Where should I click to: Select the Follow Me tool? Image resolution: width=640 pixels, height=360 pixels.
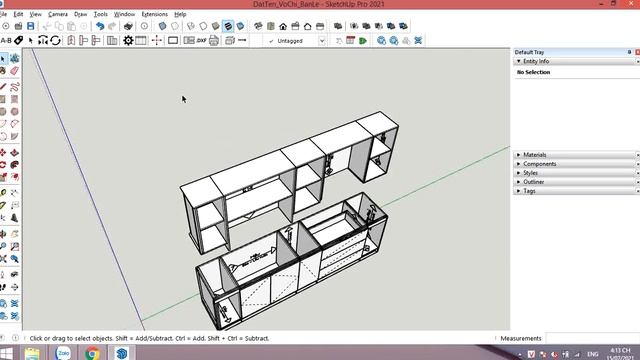pos(15,164)
